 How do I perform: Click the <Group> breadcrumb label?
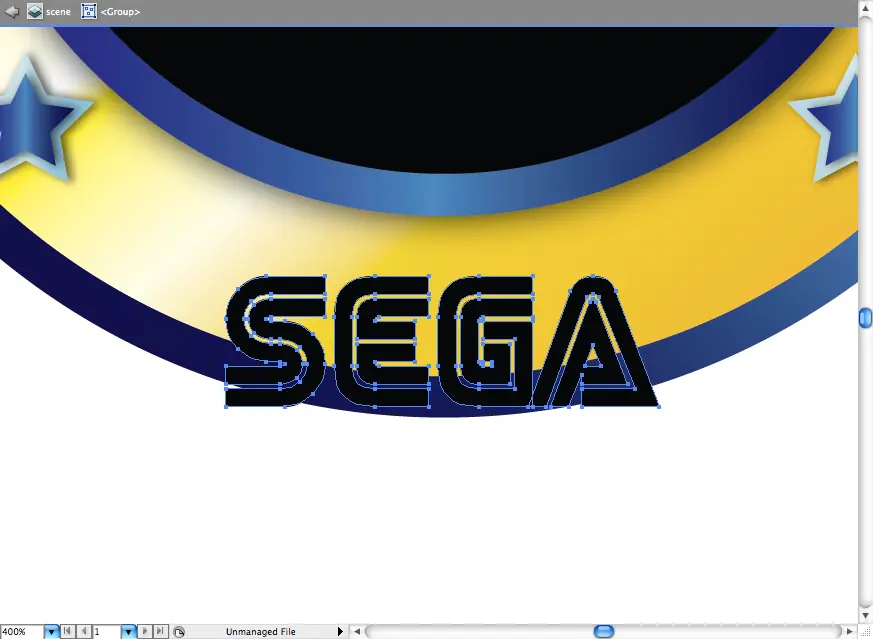pos(120,12)
